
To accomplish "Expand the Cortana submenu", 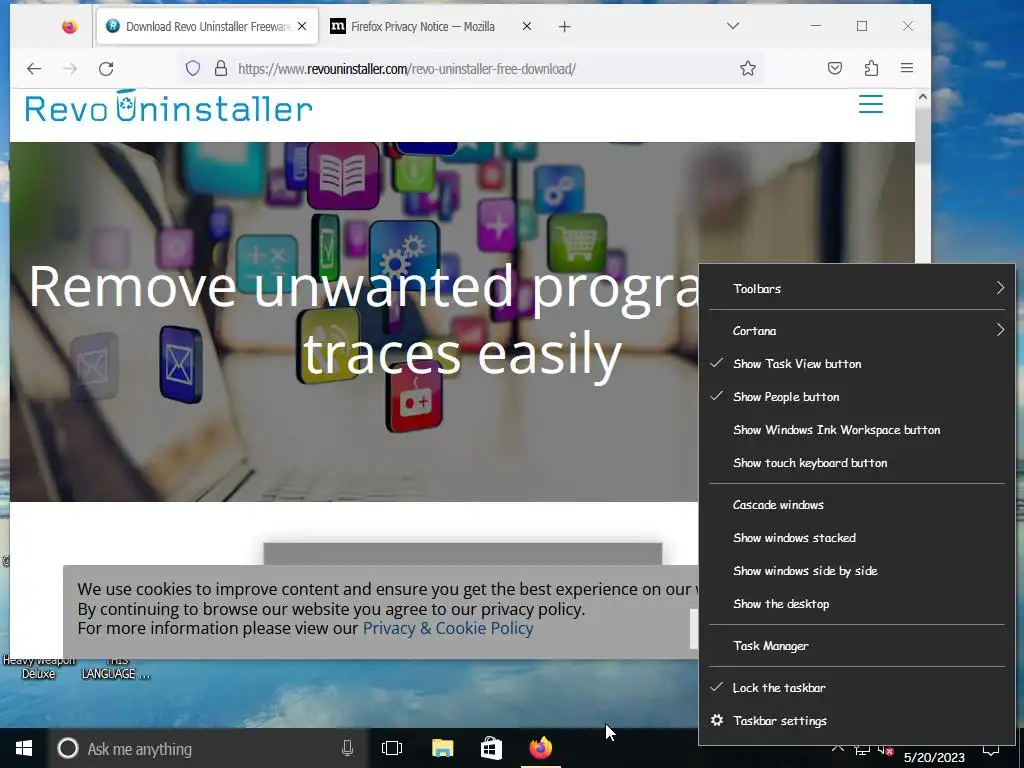I will [x=856, y=330].
